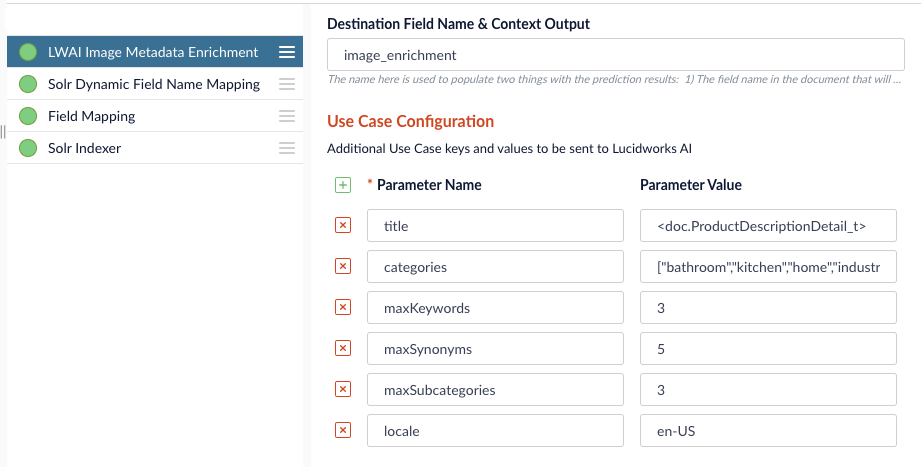Edit the categories value list field
This screenshot has height=467, width=921.
[768, 267]
